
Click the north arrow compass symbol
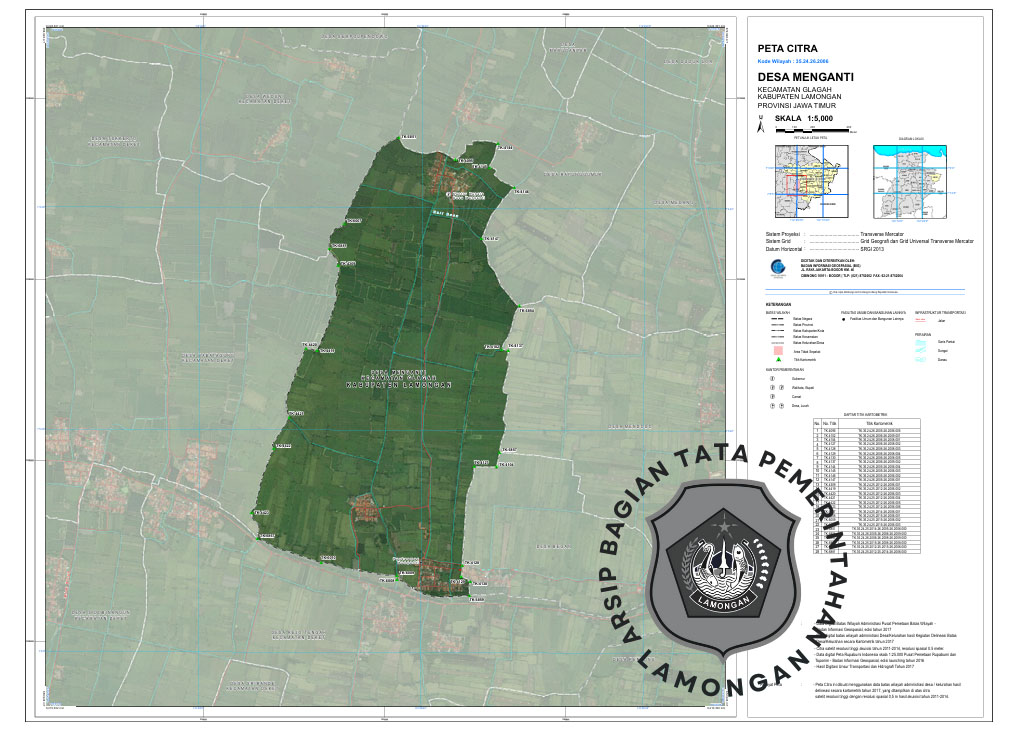click(x=762, y=126)
